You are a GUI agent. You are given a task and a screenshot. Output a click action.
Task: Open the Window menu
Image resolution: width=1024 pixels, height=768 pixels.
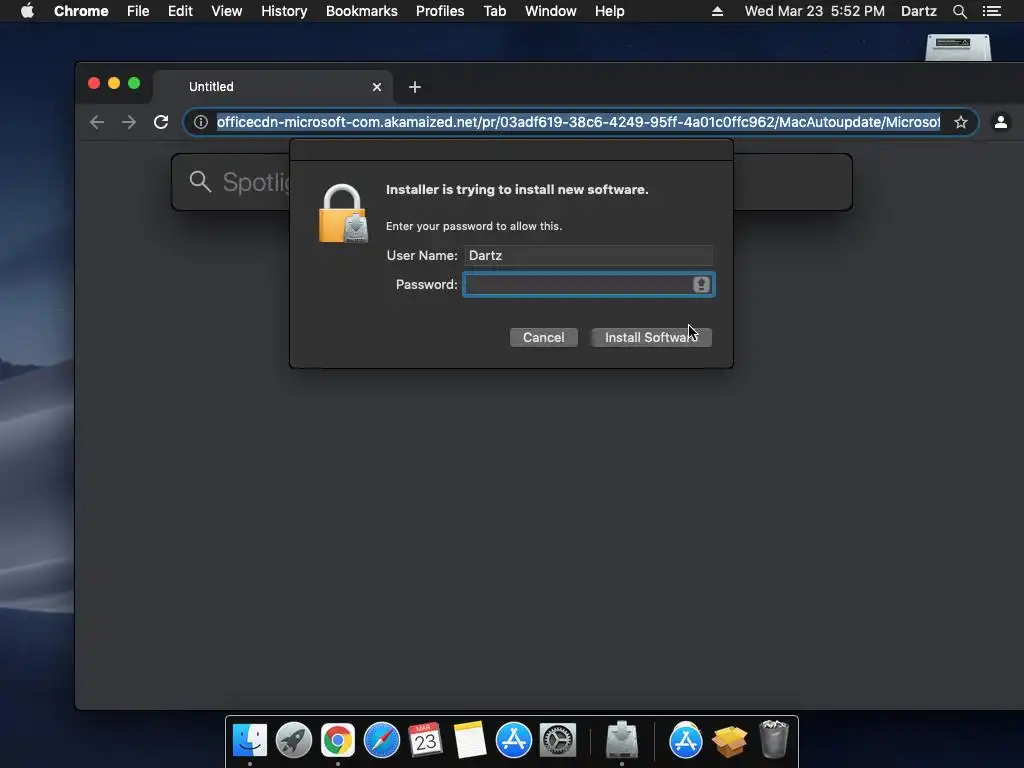coord(551,11)
